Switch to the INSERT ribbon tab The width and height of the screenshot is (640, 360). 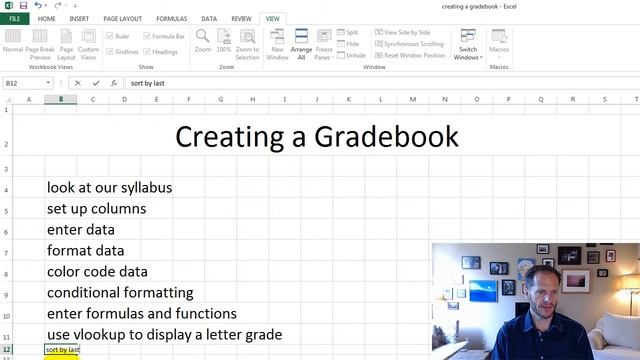79,19
